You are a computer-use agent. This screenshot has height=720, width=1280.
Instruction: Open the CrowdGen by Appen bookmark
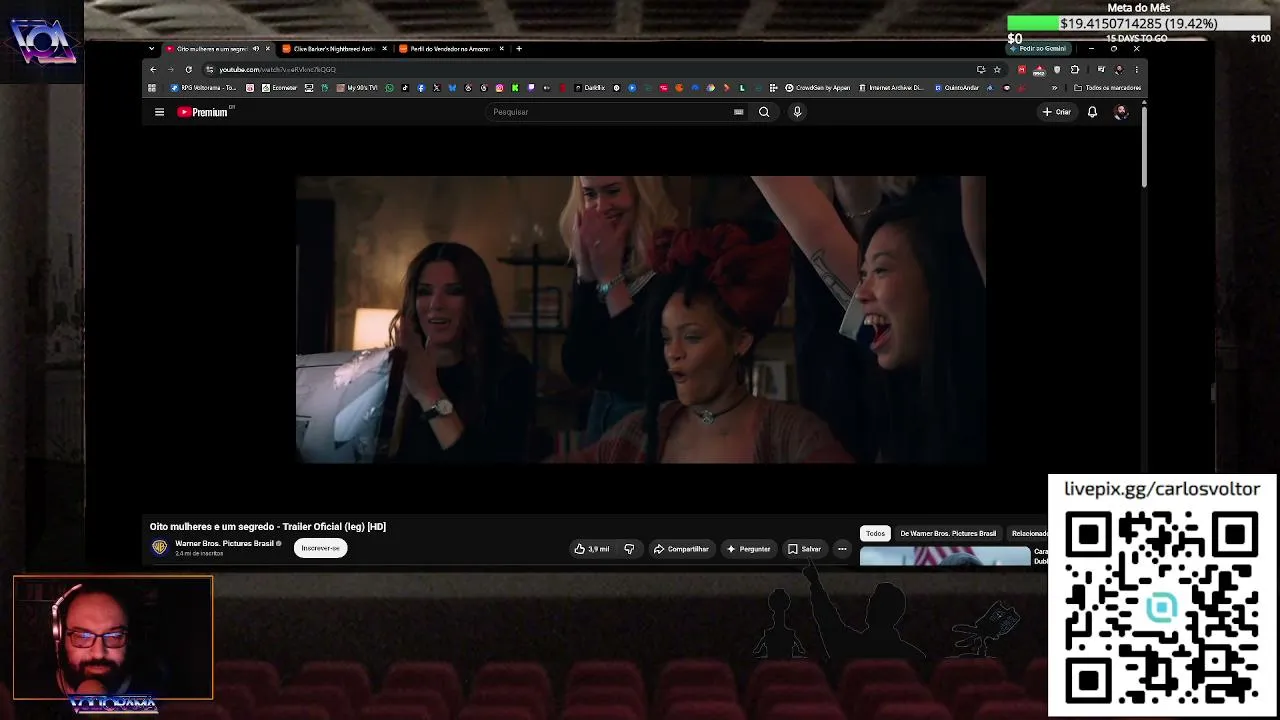tap(818, 88)
